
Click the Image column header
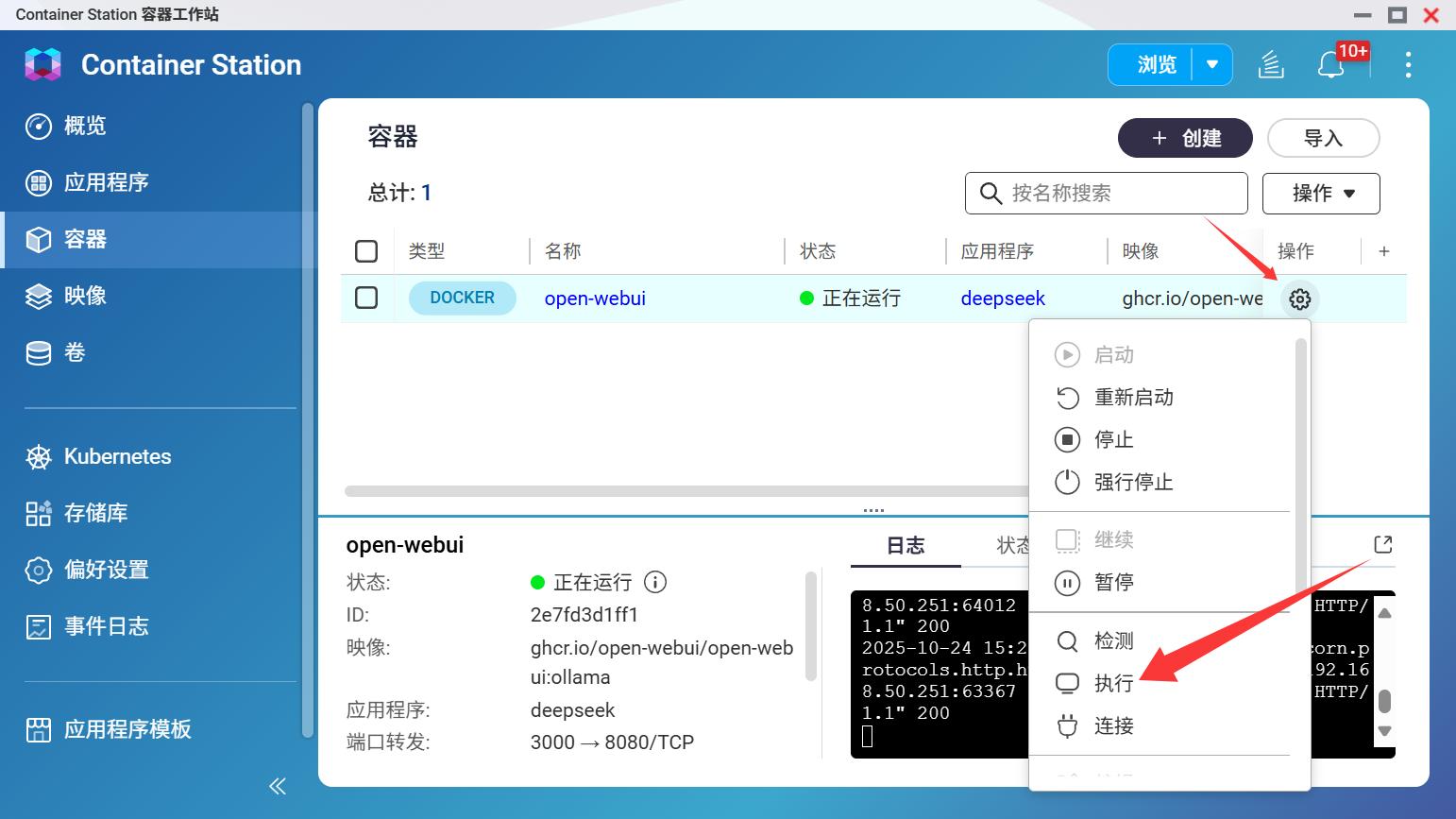pyautogui.click(x=1141, y=251)
